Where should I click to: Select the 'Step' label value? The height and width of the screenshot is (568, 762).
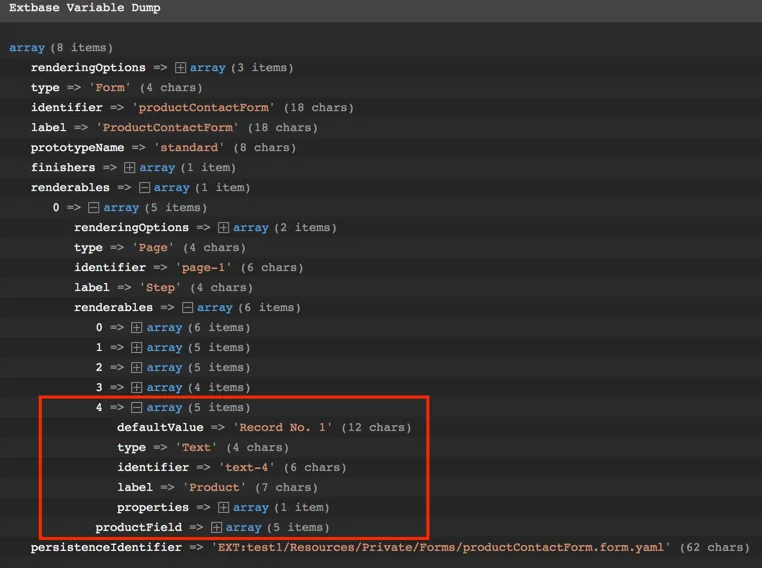tap(160, 287)
